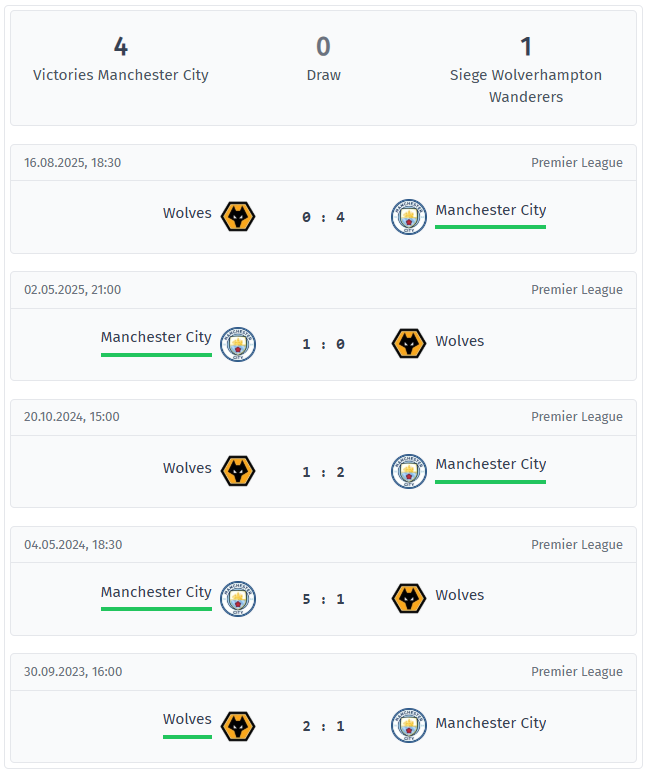Click Manchester City crest in 02.05.2025 match

[238, 344]
